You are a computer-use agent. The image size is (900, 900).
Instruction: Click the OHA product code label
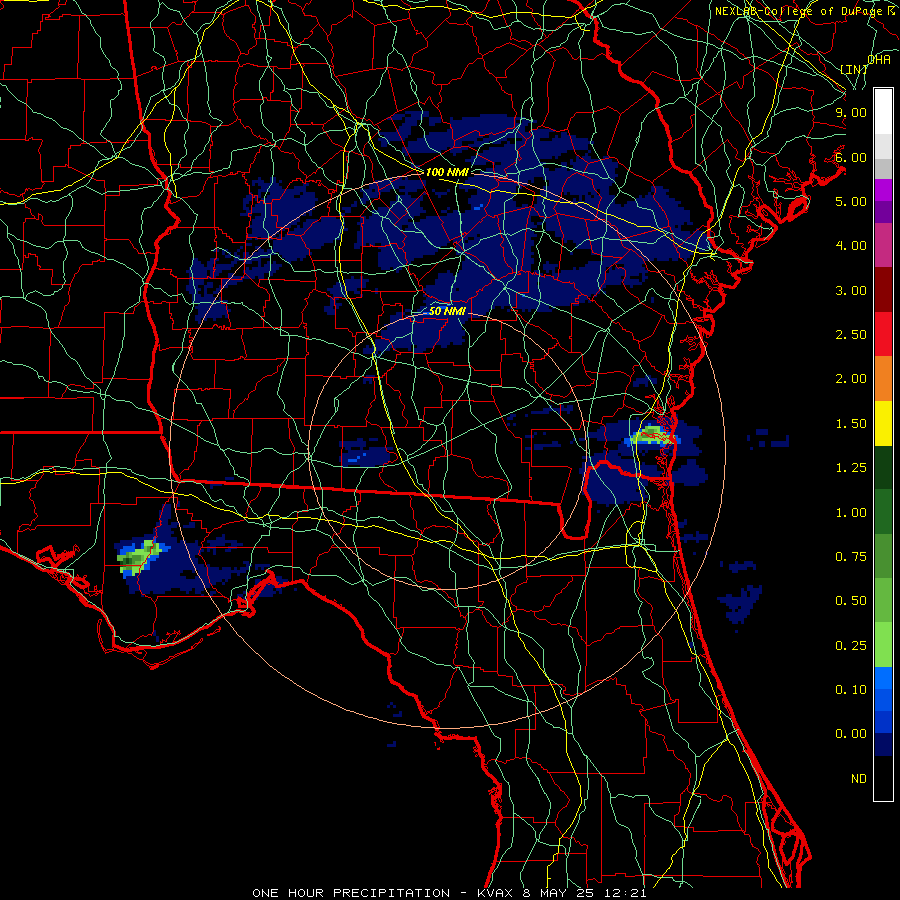point(879,59)
